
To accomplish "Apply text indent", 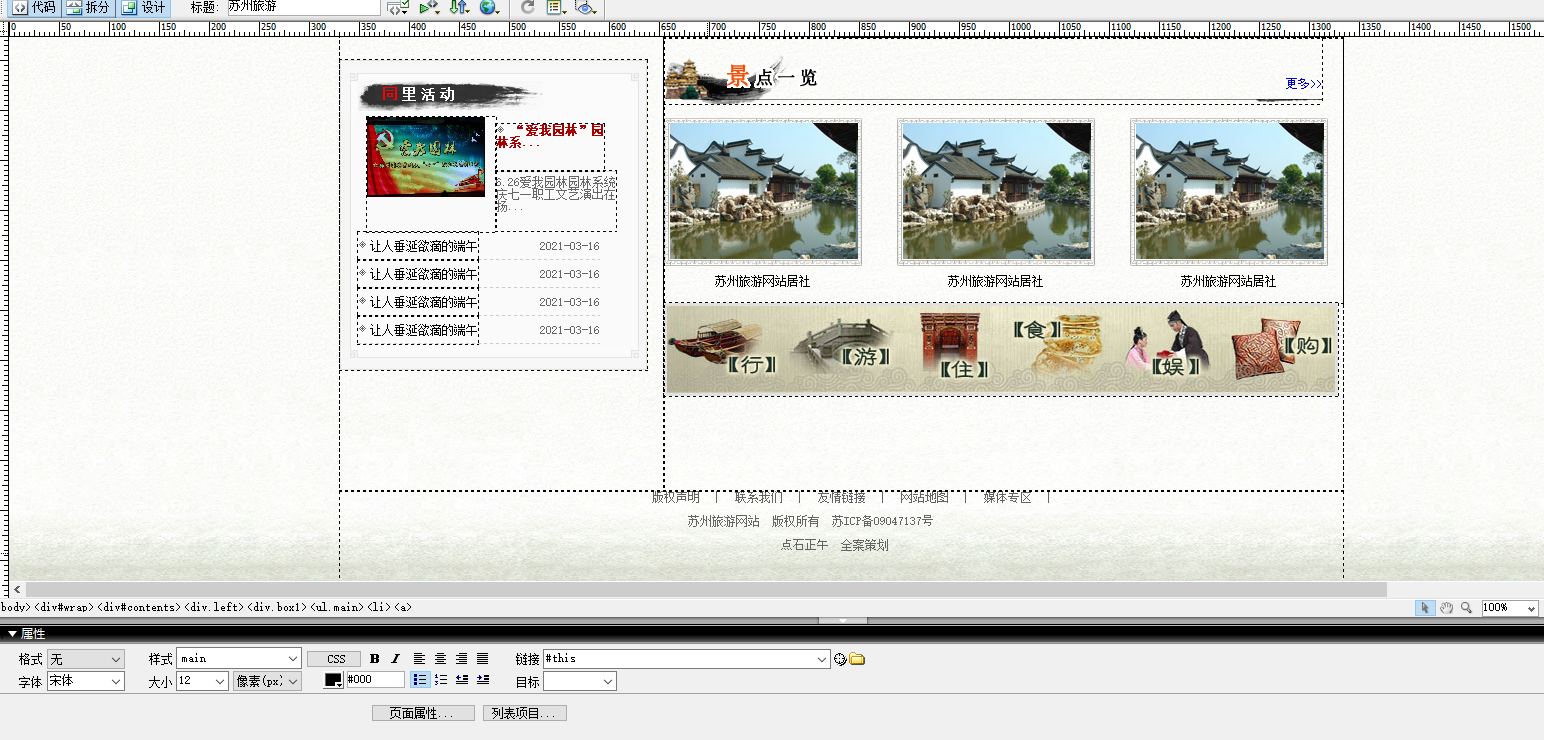I will (483, 680).
